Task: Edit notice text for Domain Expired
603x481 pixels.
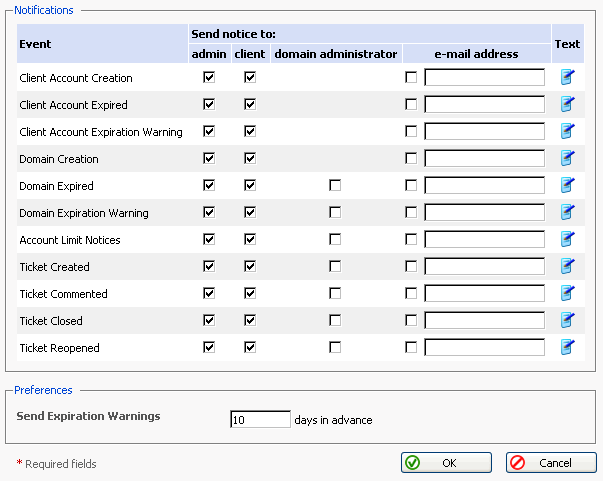Action: [567, 185]
